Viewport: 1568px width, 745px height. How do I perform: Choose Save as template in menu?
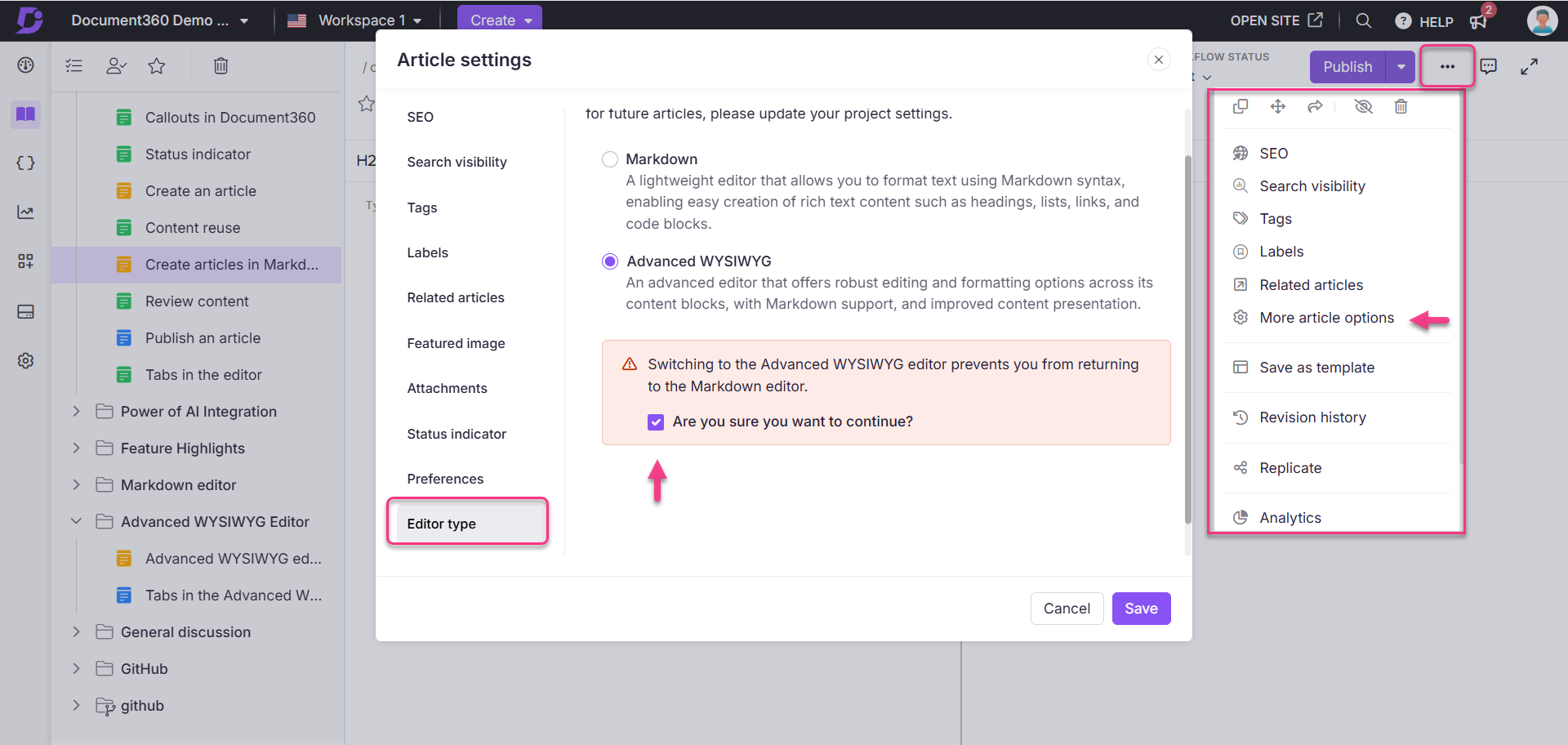coord(1316,368)
